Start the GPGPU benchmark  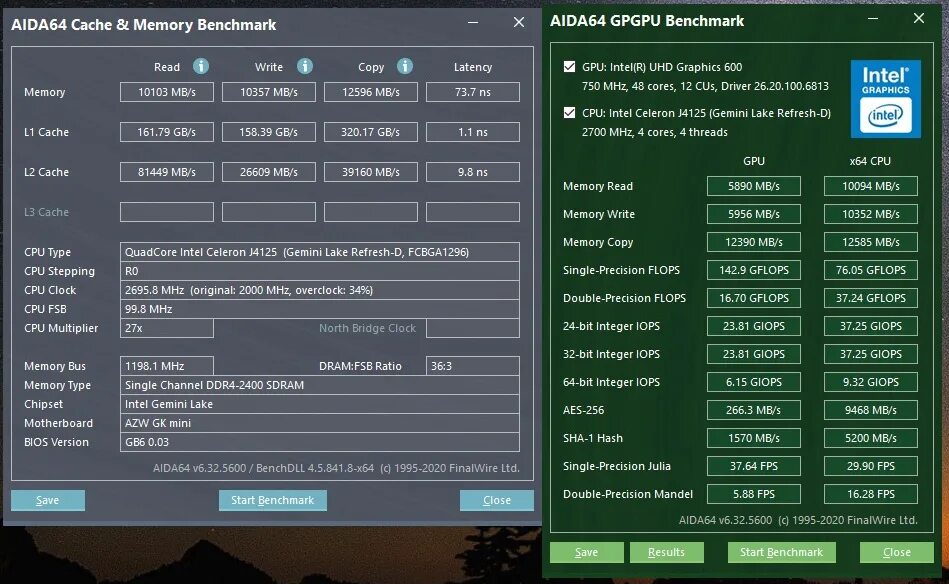[781, 552]
